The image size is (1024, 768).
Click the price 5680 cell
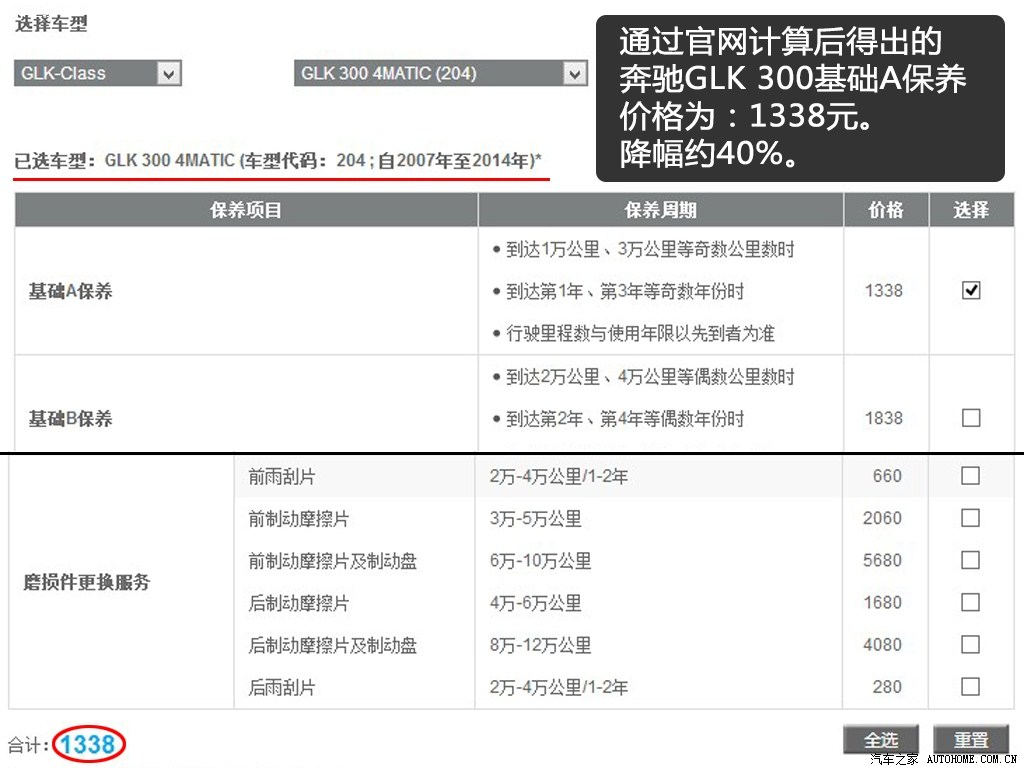click(x=882, y=560)
